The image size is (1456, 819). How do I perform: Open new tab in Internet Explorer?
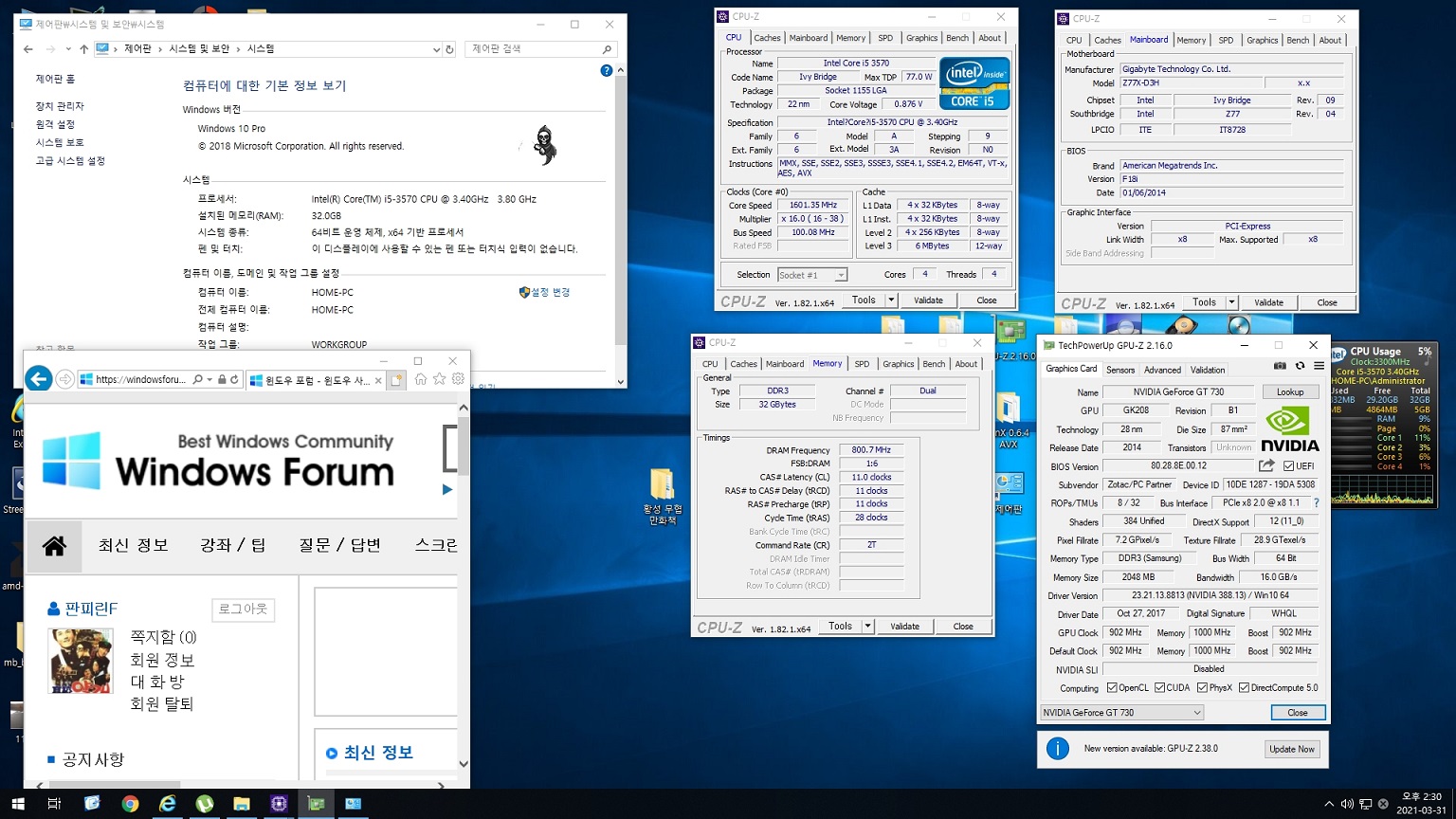396,380
